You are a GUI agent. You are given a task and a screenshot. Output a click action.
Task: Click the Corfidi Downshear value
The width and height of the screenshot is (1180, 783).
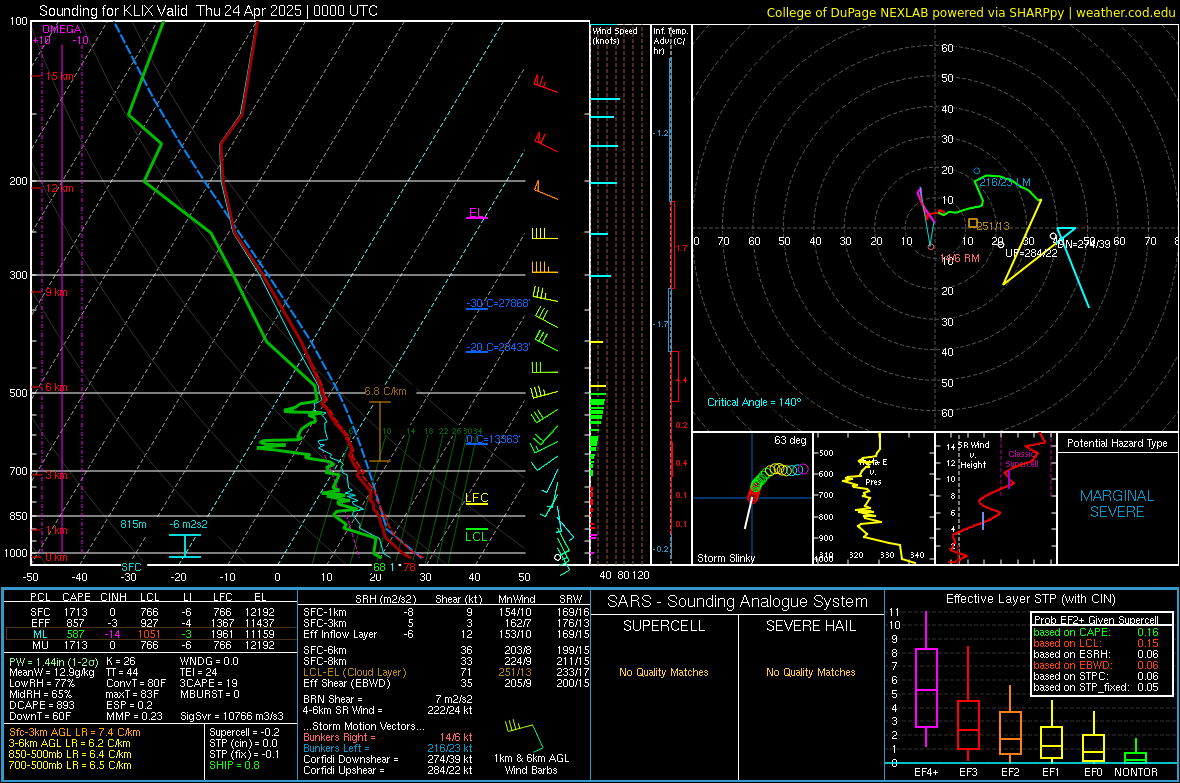(x=450, y=759)
